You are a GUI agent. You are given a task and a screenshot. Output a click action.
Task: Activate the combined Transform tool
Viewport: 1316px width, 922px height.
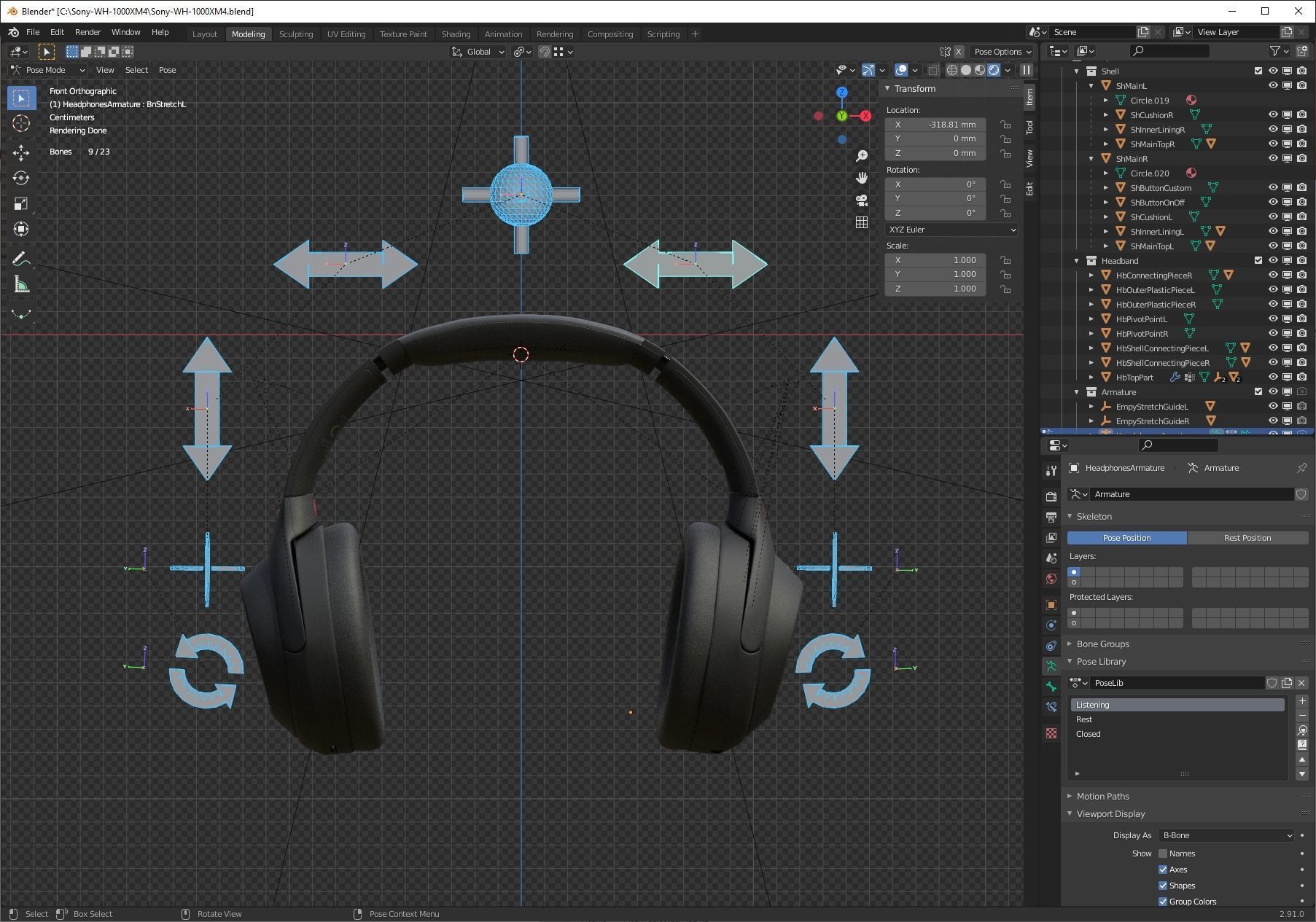(x=21, y=229)
